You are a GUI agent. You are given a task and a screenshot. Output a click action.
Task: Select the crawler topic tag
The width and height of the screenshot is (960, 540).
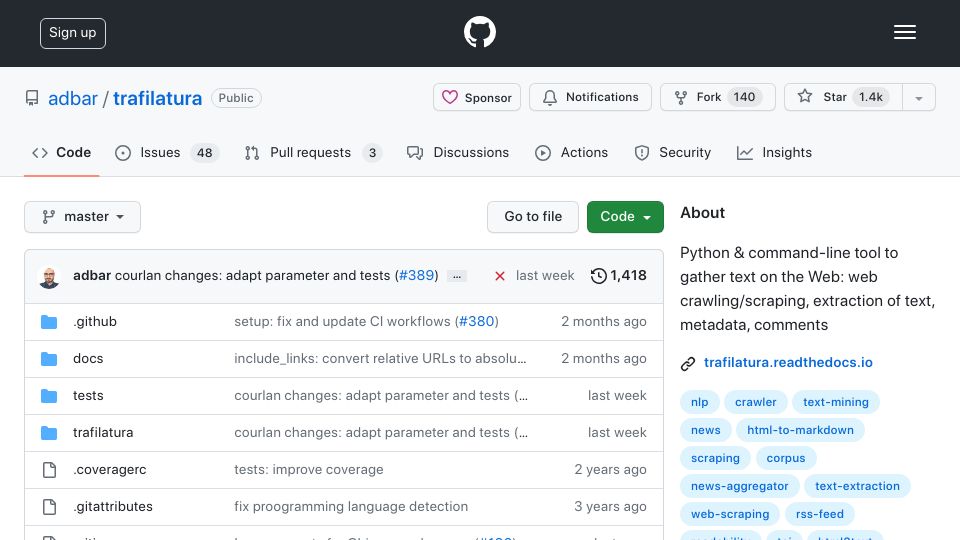(756, 402)
